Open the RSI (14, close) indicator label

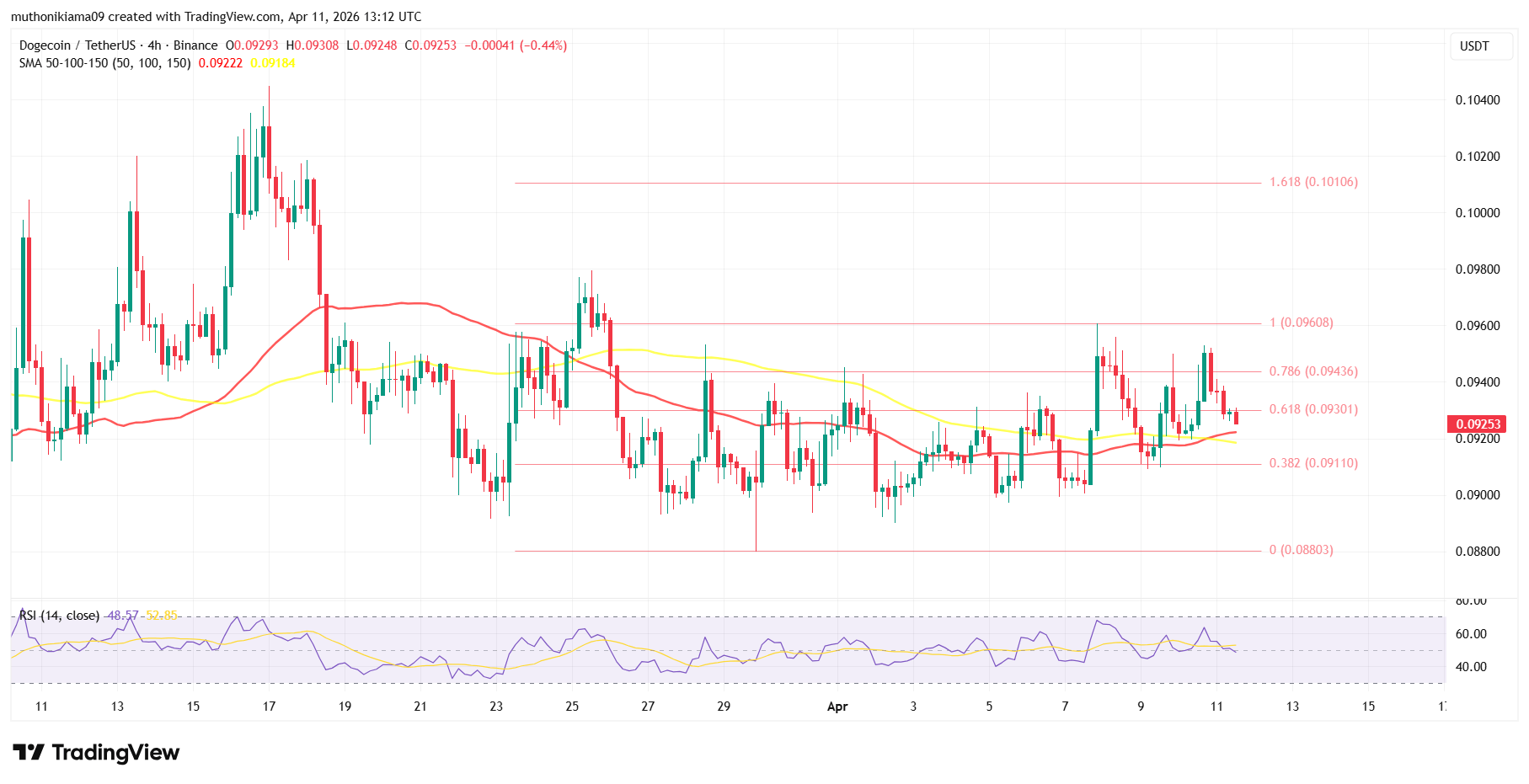59,616
